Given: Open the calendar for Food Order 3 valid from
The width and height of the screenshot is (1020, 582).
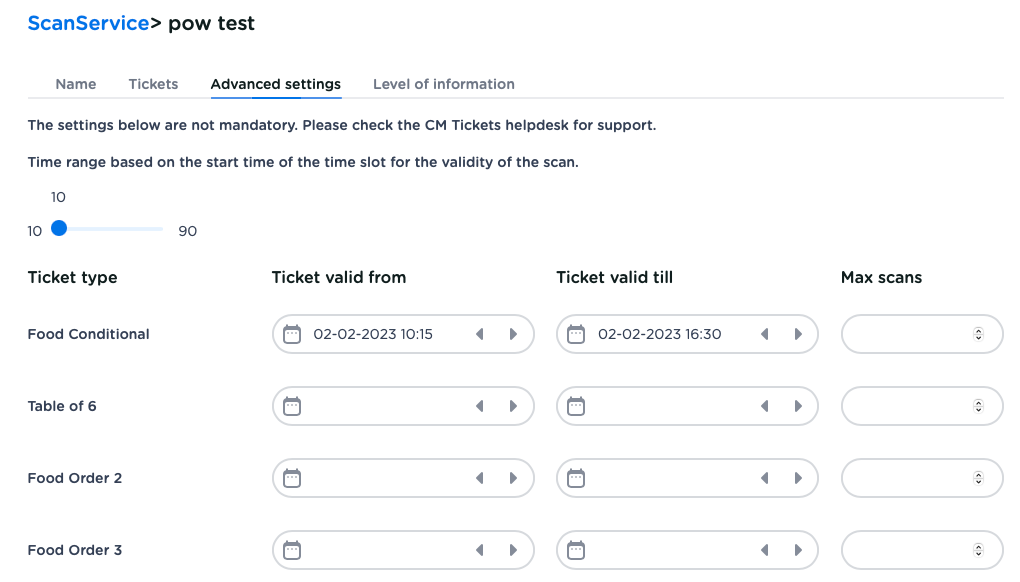Looking at the screenshot, I should click(291, 550).
